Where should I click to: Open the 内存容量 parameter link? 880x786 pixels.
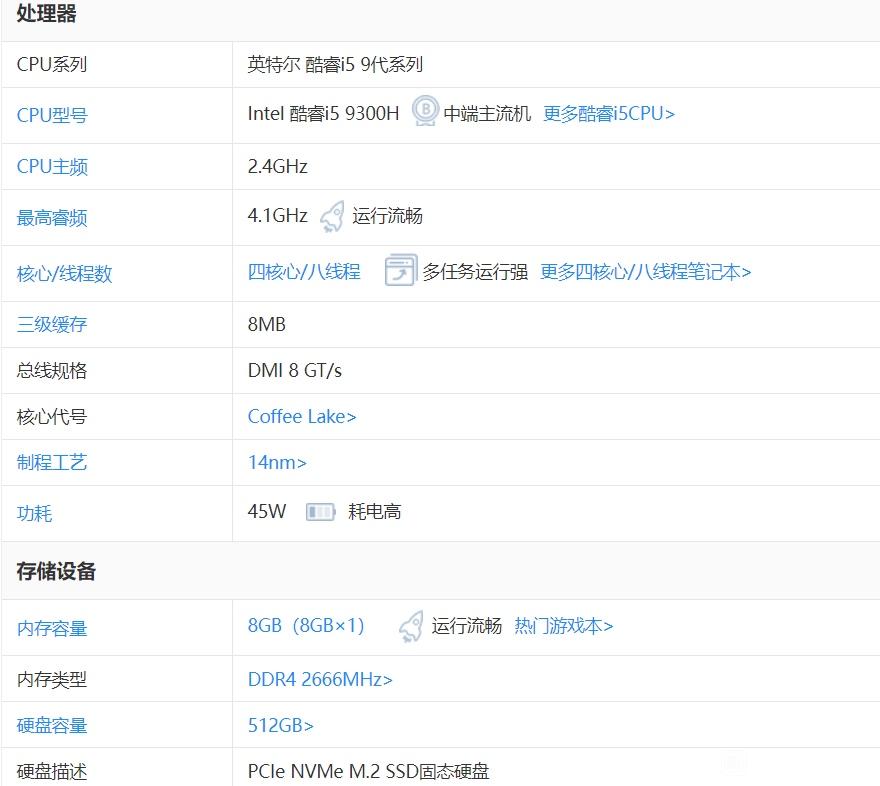pos(52,628)
